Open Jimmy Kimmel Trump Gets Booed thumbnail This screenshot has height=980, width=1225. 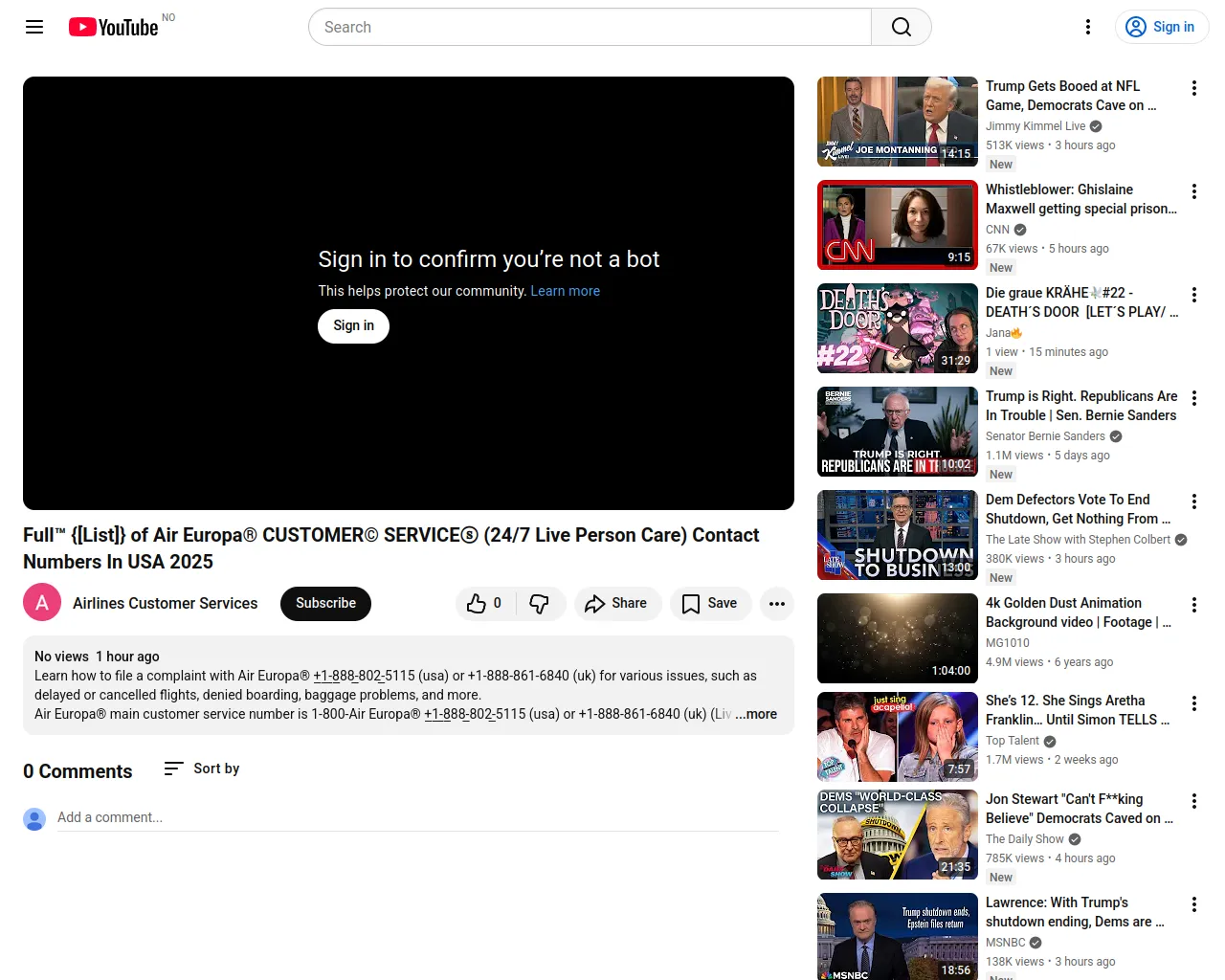click(x=898, y=122)
